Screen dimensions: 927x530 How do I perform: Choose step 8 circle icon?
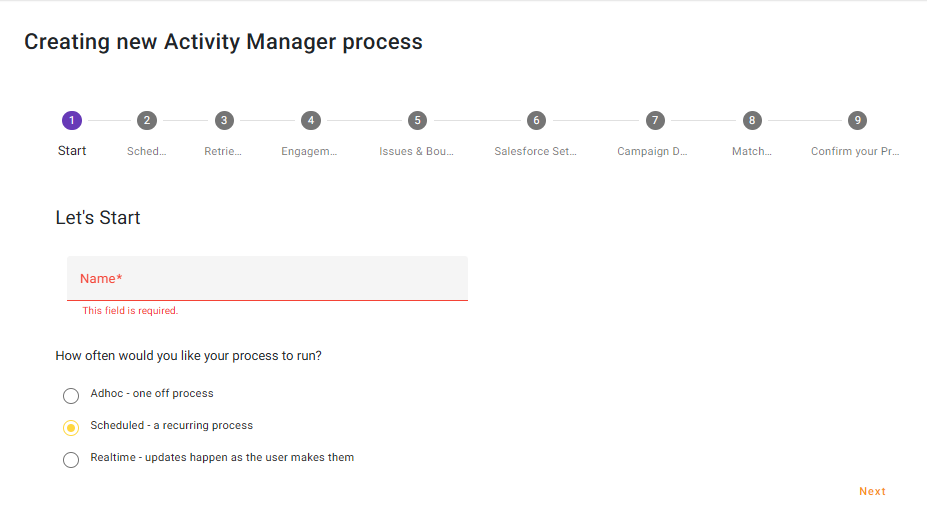point(751,120)
